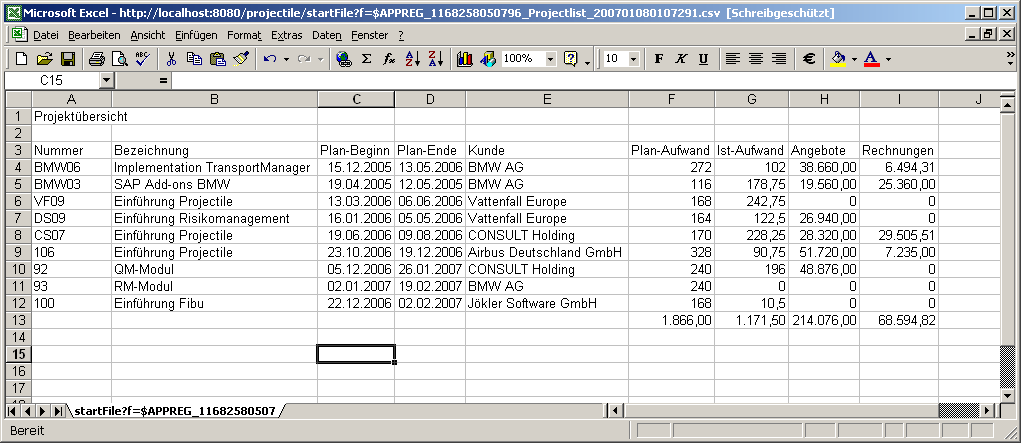This screenshot has height=443, width=1021.
Task: Open the zoom 100% dropdown
Action: (551, 59)
